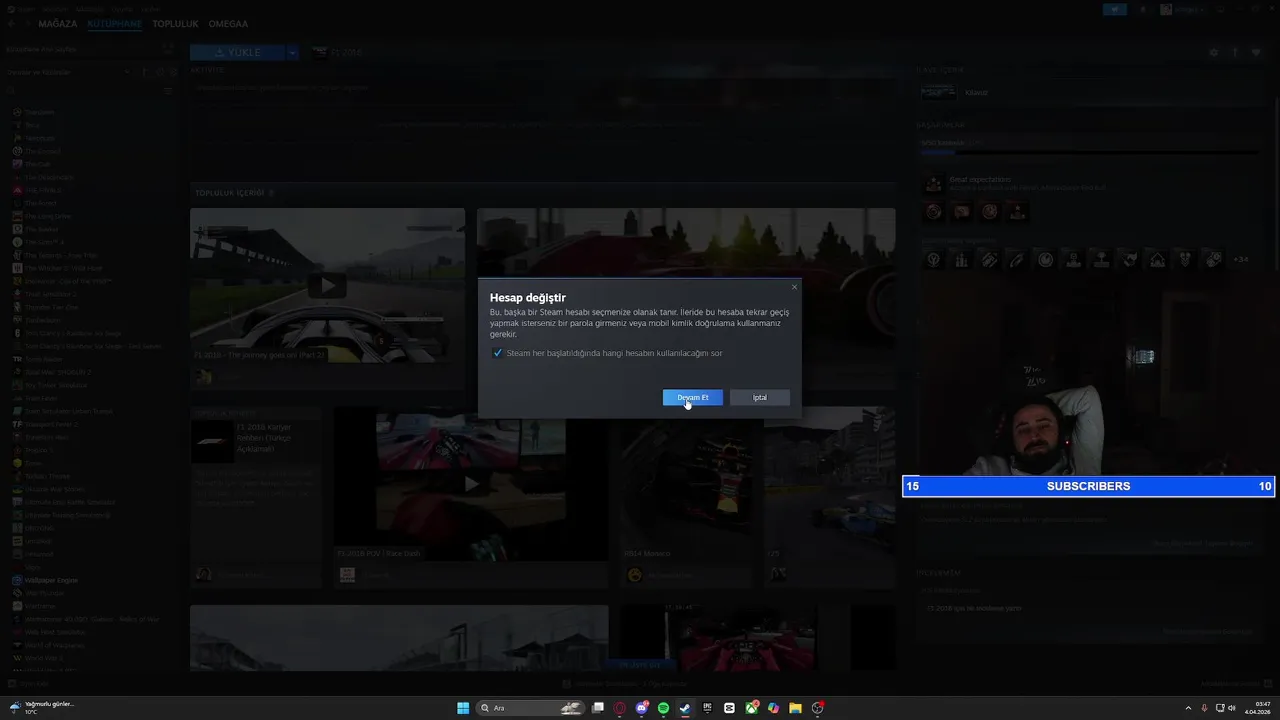The height and width of the screenshot is (720, 1280).
Task: Open Discord from the taskbar
Action: (642, 708)
